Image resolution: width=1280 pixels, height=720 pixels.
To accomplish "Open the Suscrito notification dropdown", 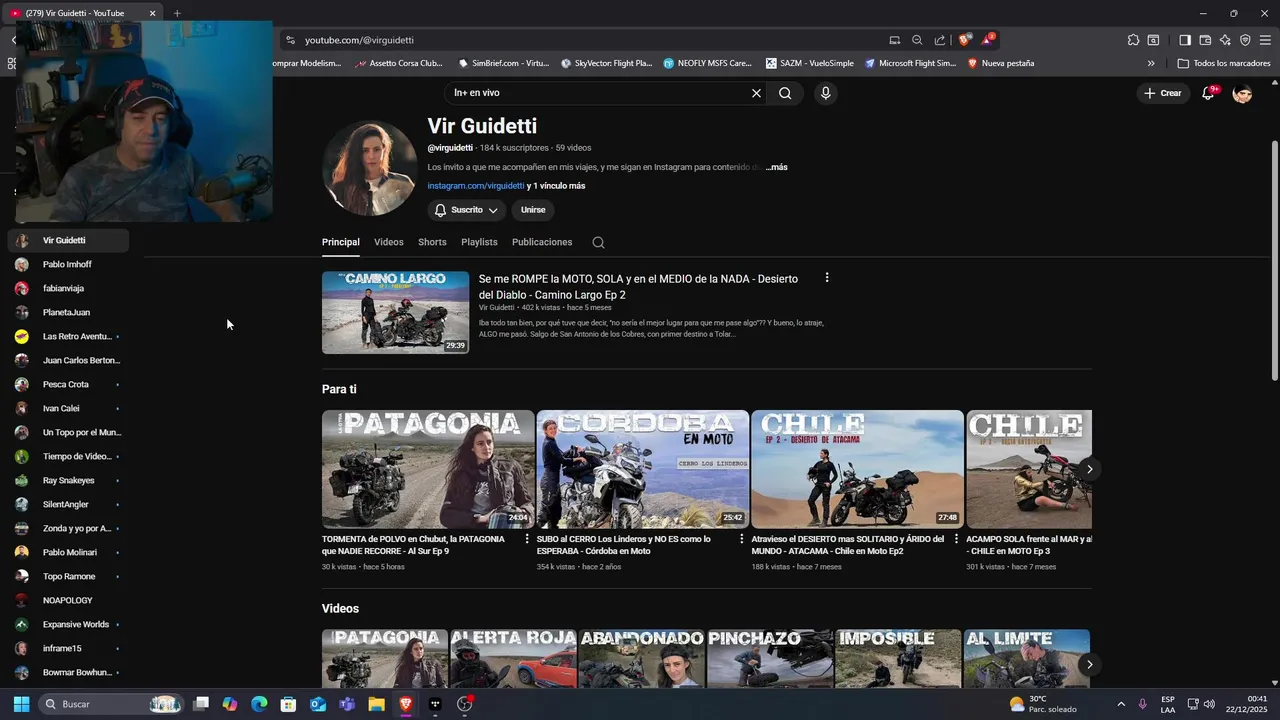I will tap(466, 210).
